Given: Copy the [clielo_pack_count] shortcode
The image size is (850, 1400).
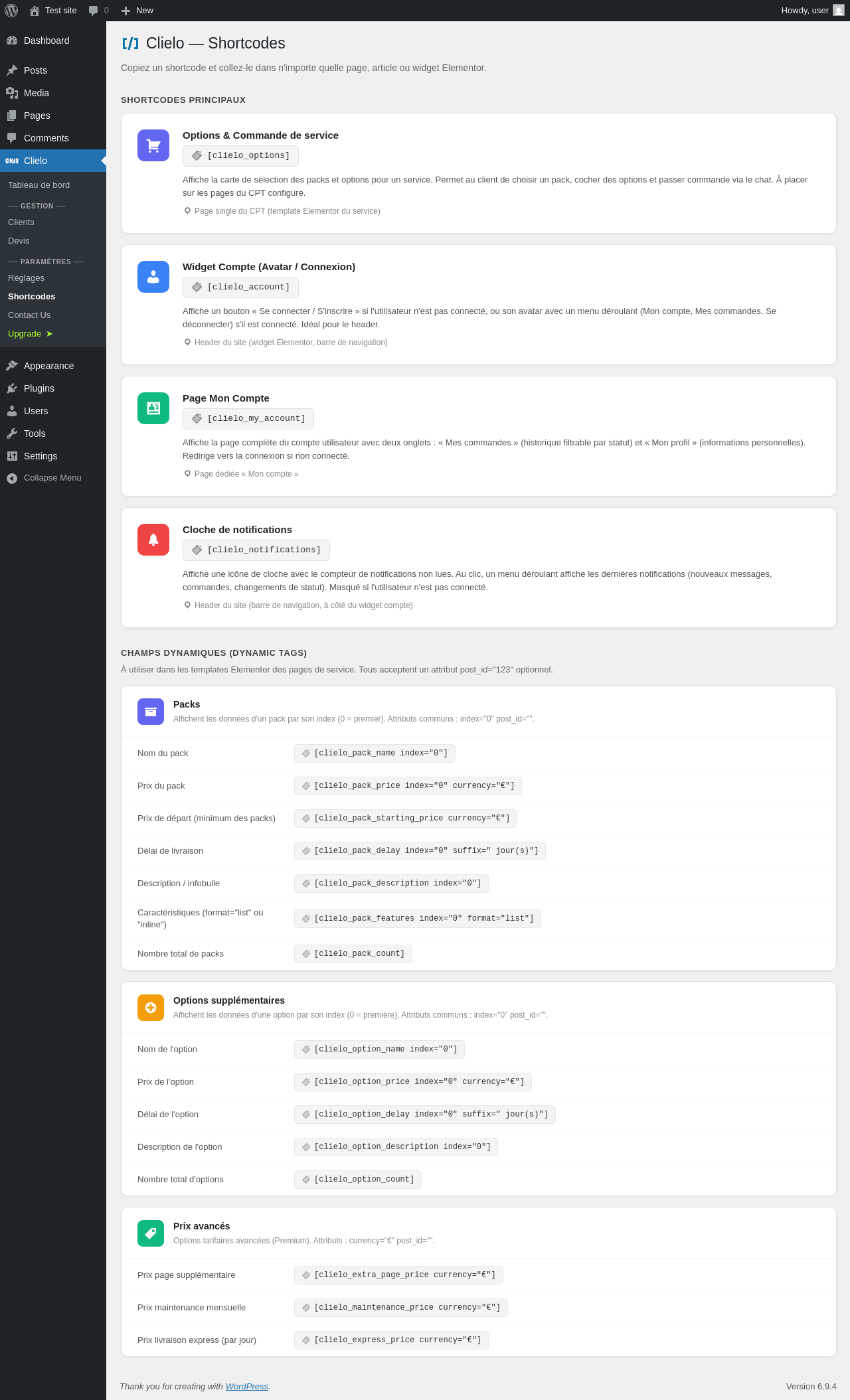Looking at the screenshot, I should coord(353,954).
